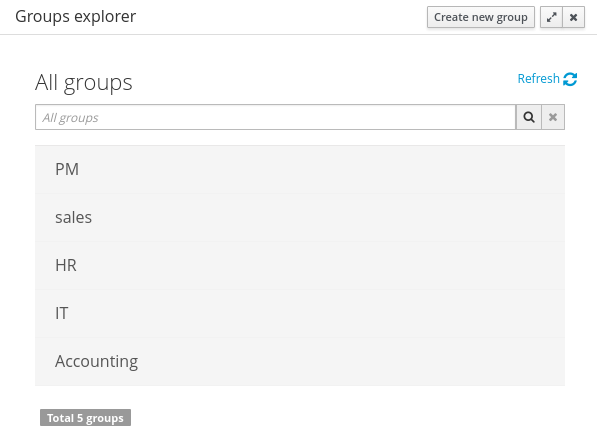
Task: Focus the All groups search field
Action: (276, 117)
